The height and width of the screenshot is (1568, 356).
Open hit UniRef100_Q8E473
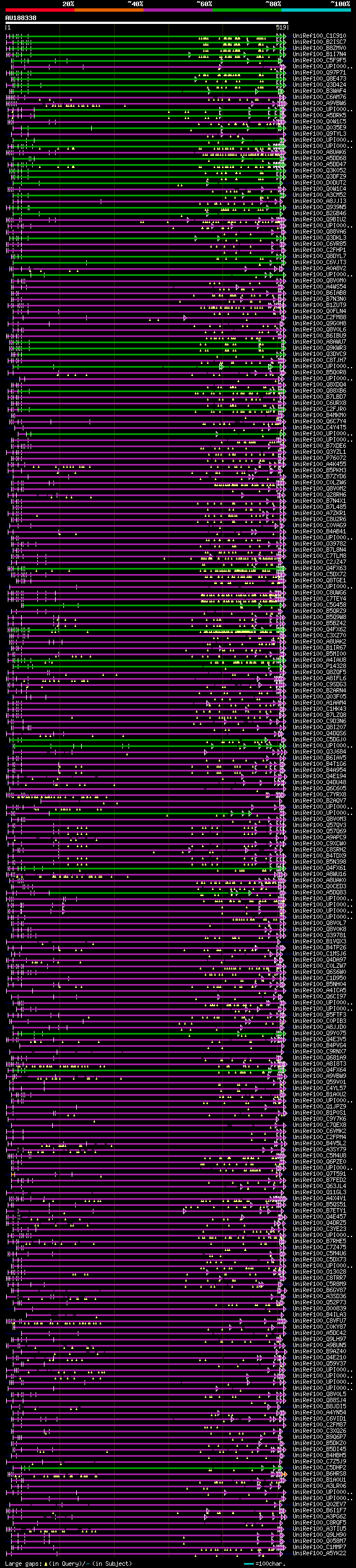pyautogui.click(x=319, y=78)
